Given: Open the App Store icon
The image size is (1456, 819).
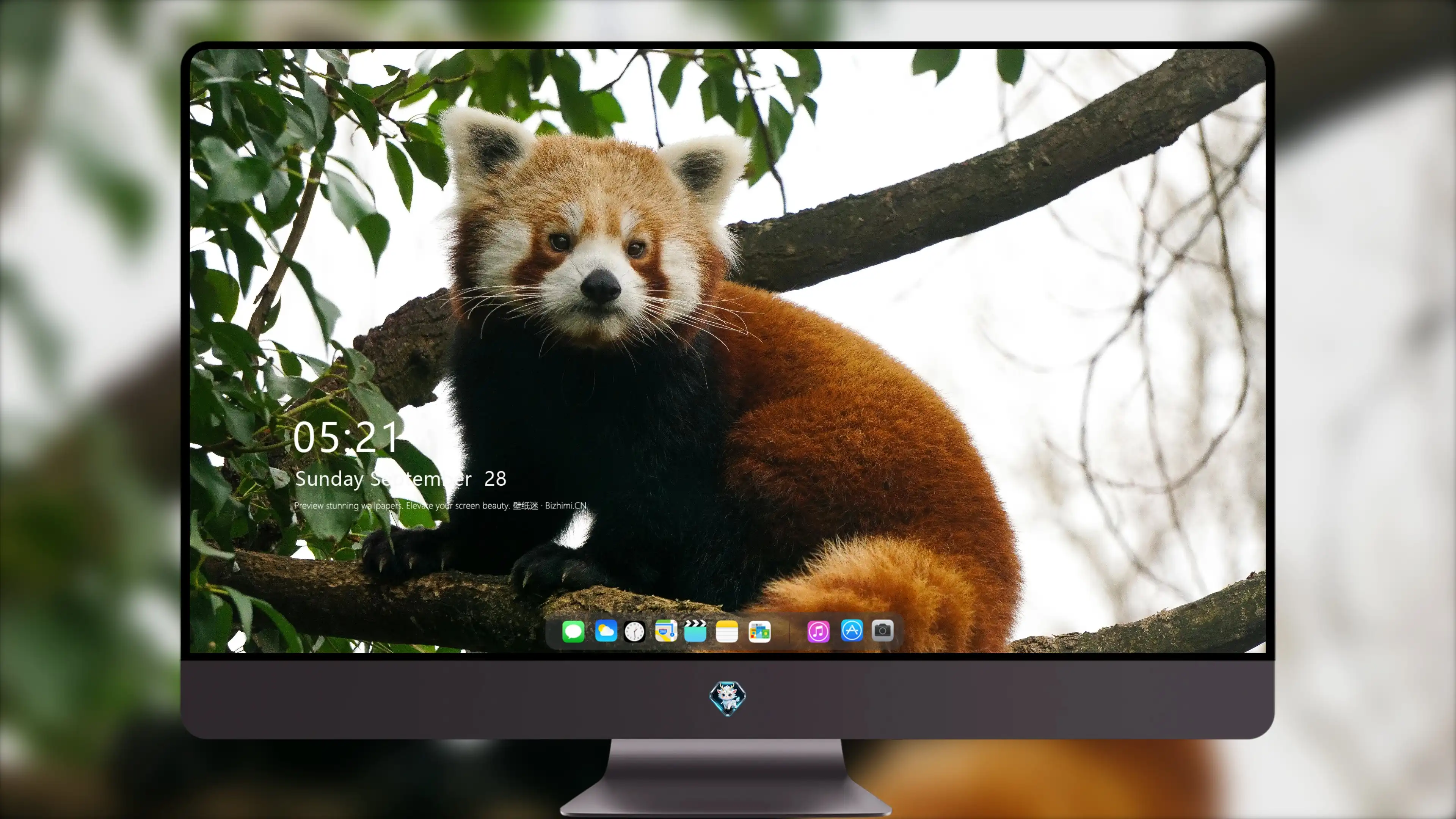Looking at the screenshot, I should tap(852, 630).
